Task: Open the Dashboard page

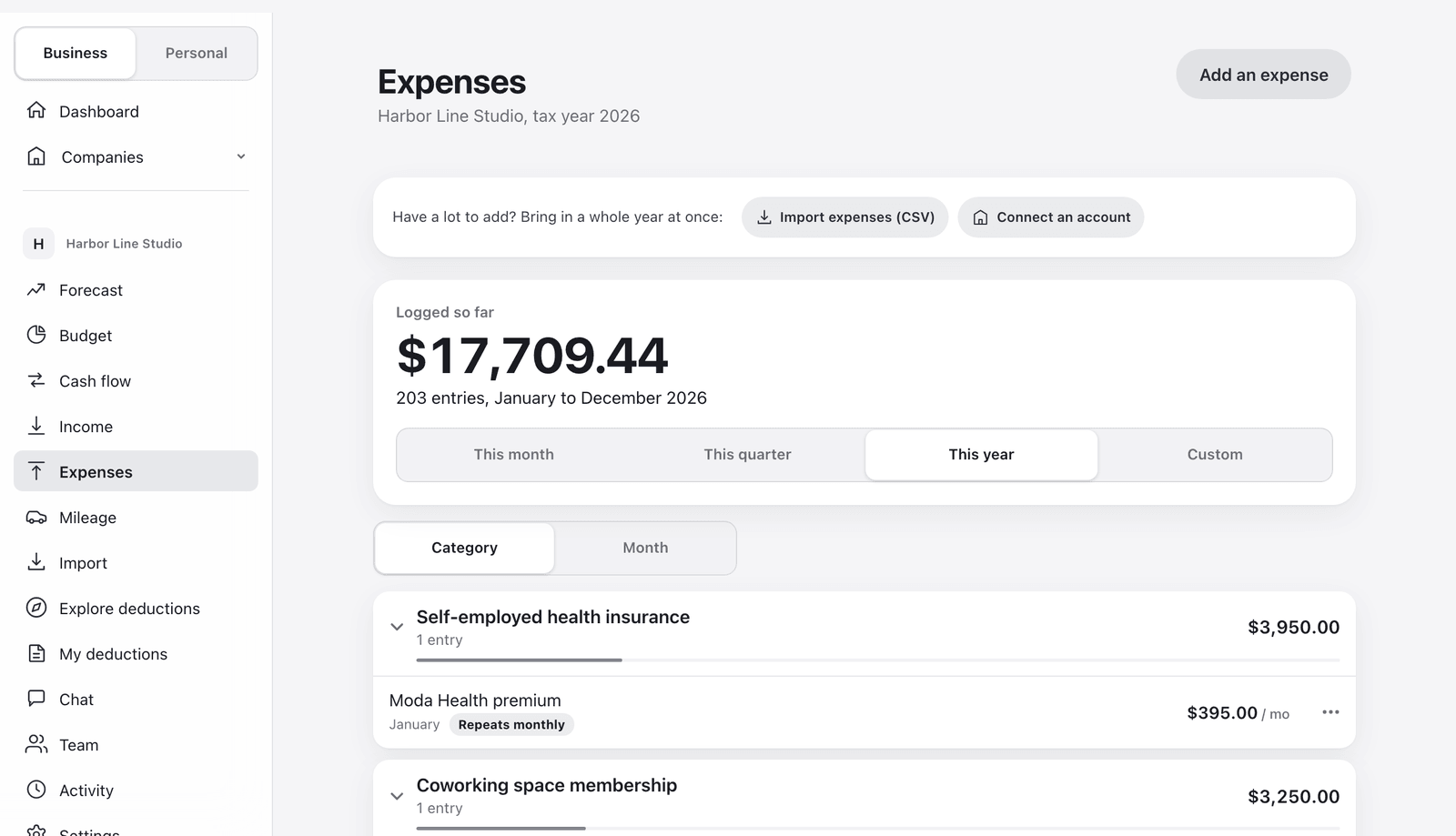Action: coord(136,111)
